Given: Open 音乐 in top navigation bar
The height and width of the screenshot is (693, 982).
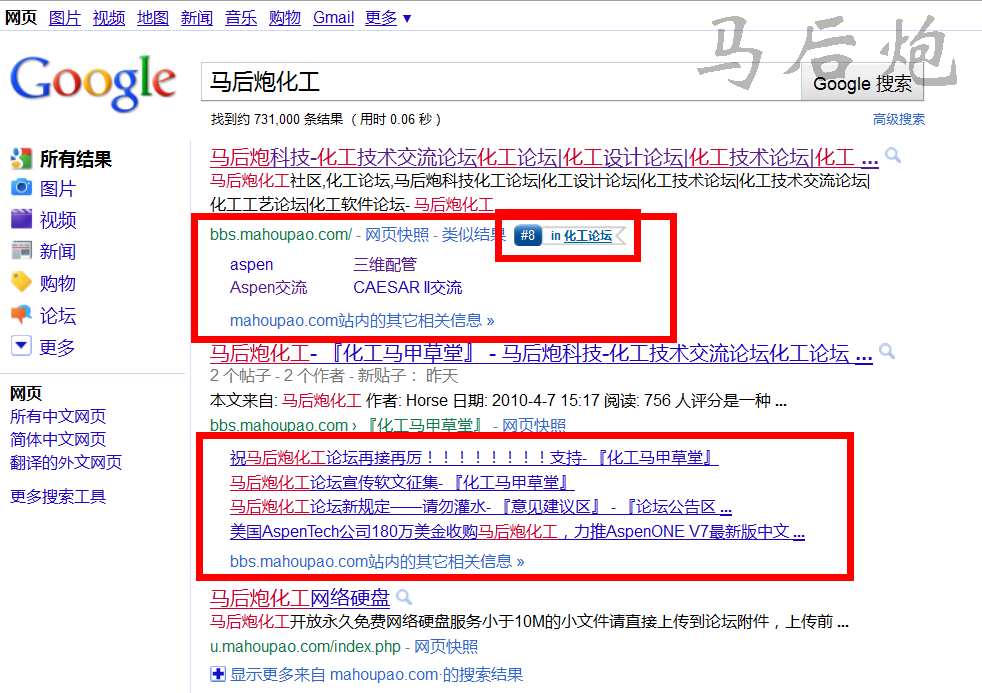Looking at the screenshot, I should [x=240, y=18].
